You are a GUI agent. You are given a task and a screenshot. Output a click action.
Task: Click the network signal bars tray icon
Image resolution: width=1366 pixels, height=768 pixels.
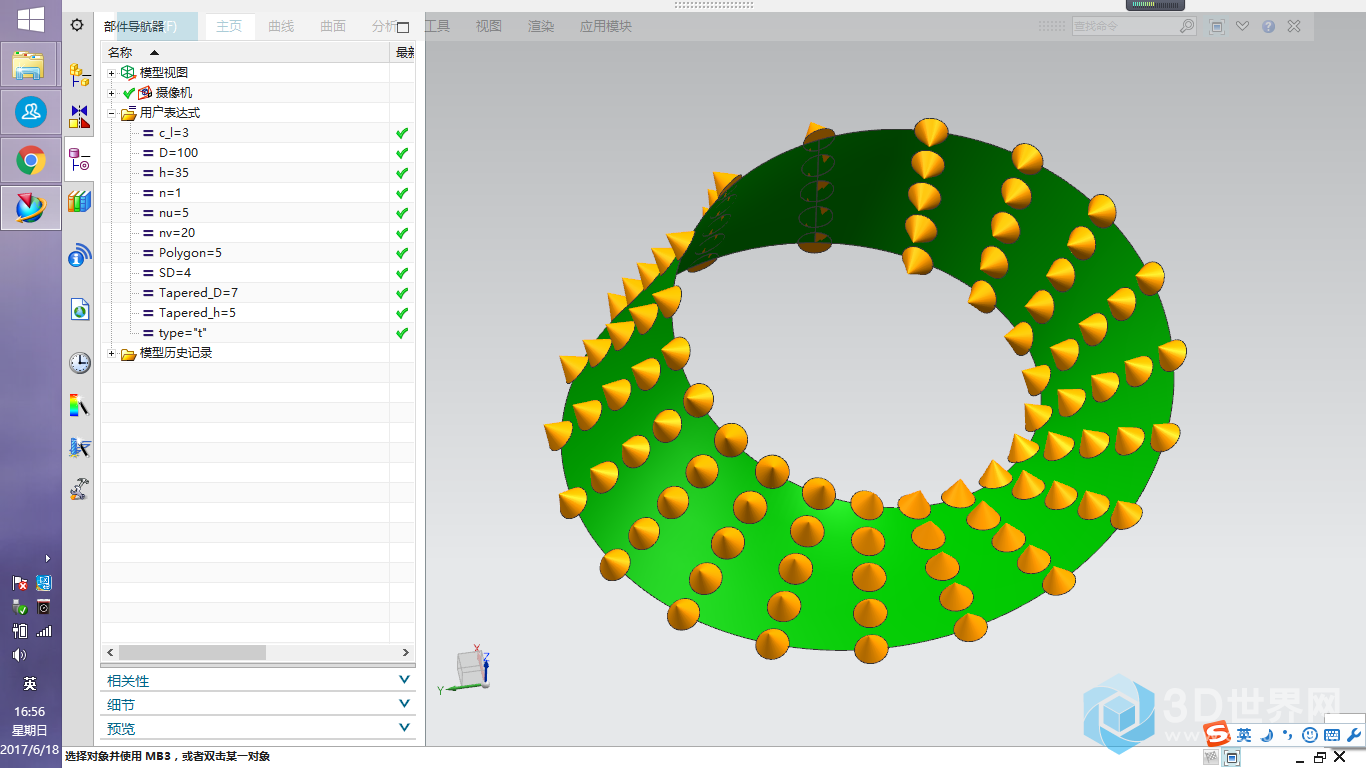[x=44, y=631]
